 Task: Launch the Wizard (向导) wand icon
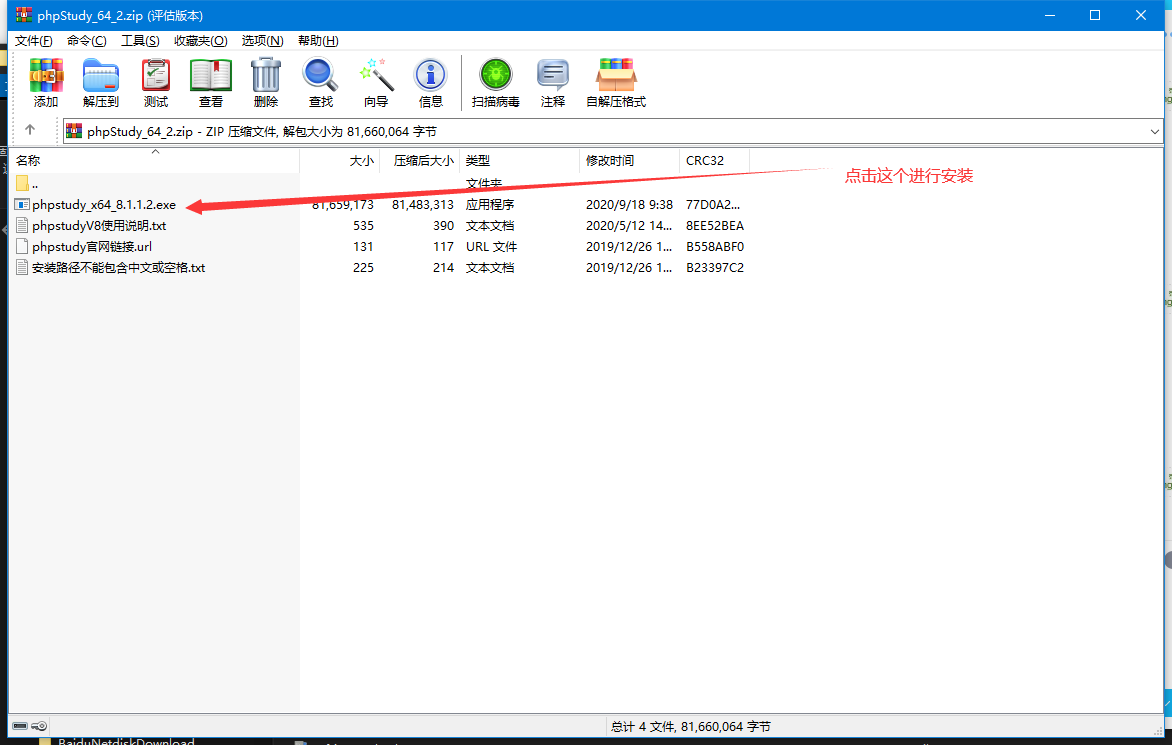pos(376,82)
